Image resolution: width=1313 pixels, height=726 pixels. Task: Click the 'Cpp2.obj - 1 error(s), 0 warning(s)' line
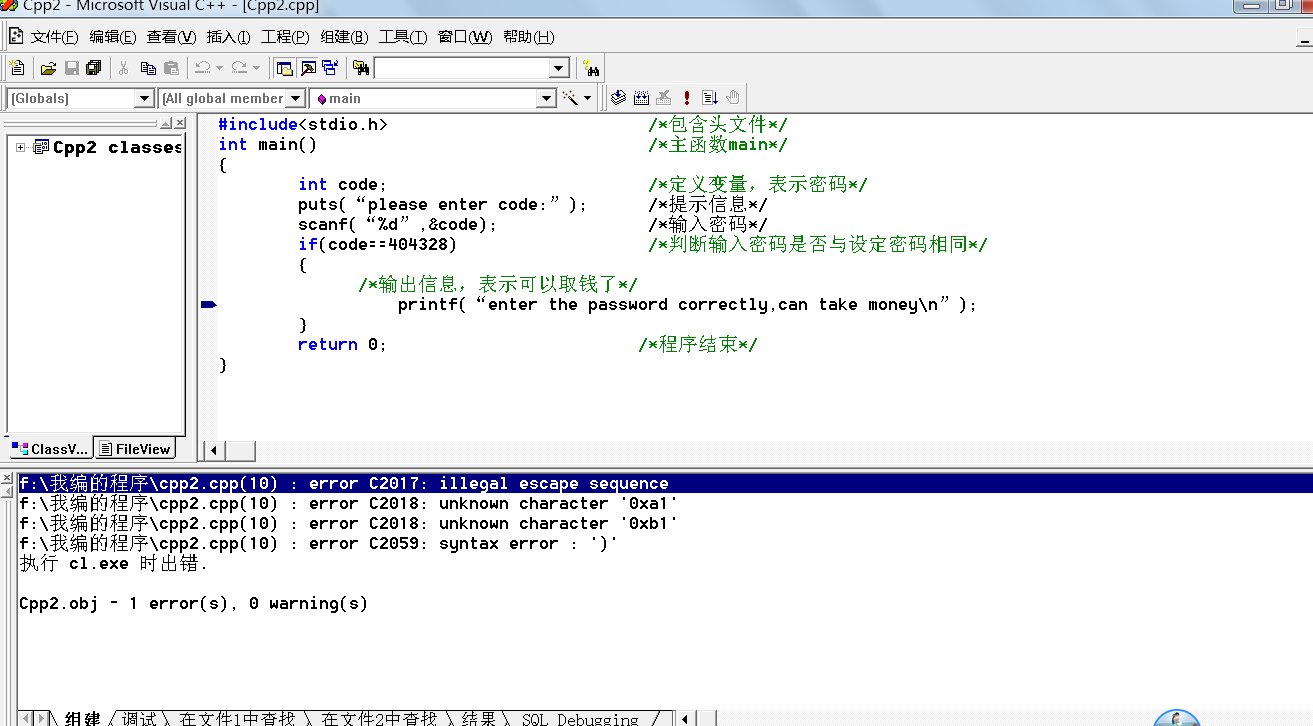(193, 604)
